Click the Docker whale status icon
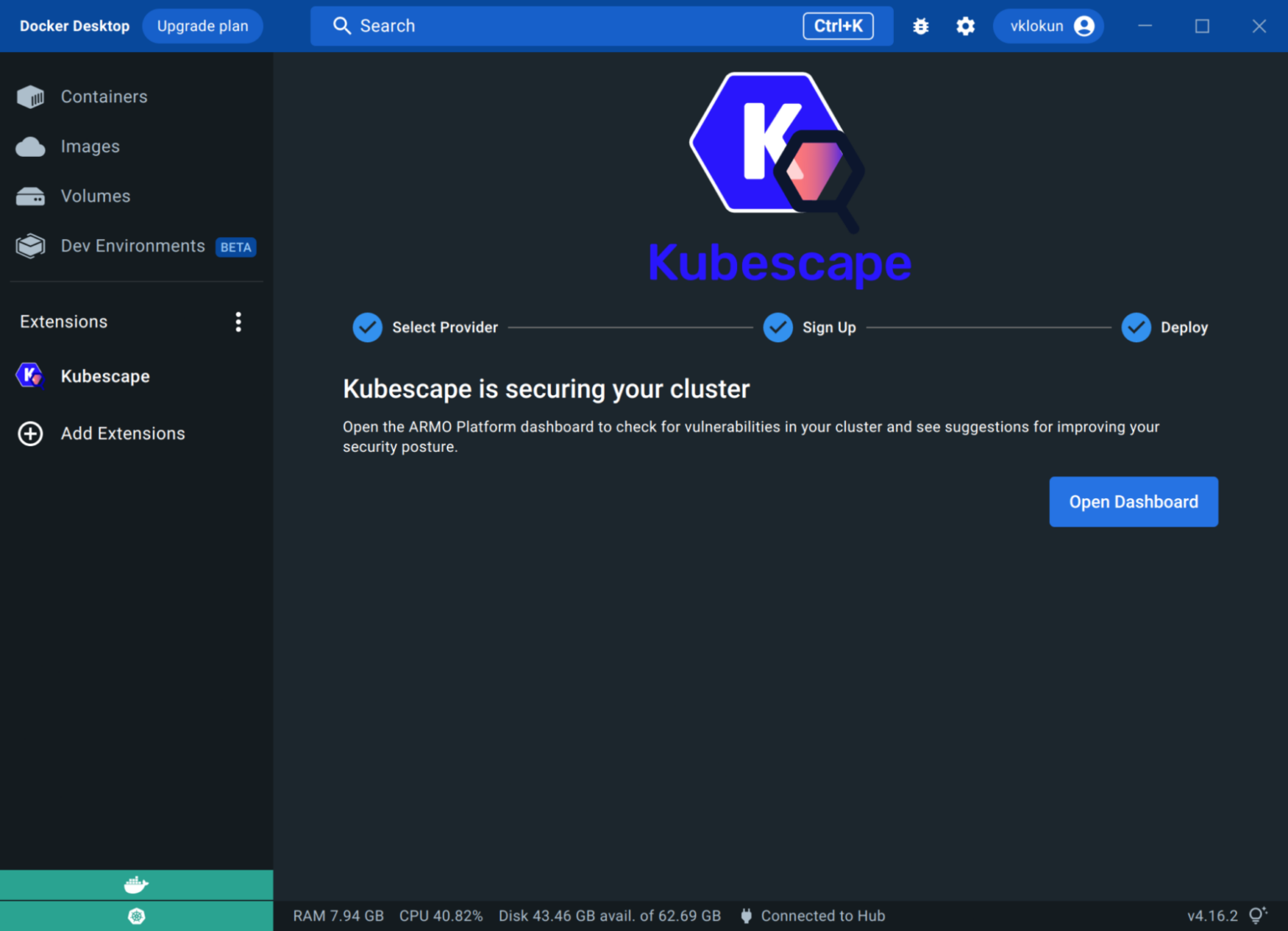Screen dimensions: 1288x931 [x=136, y=884]
